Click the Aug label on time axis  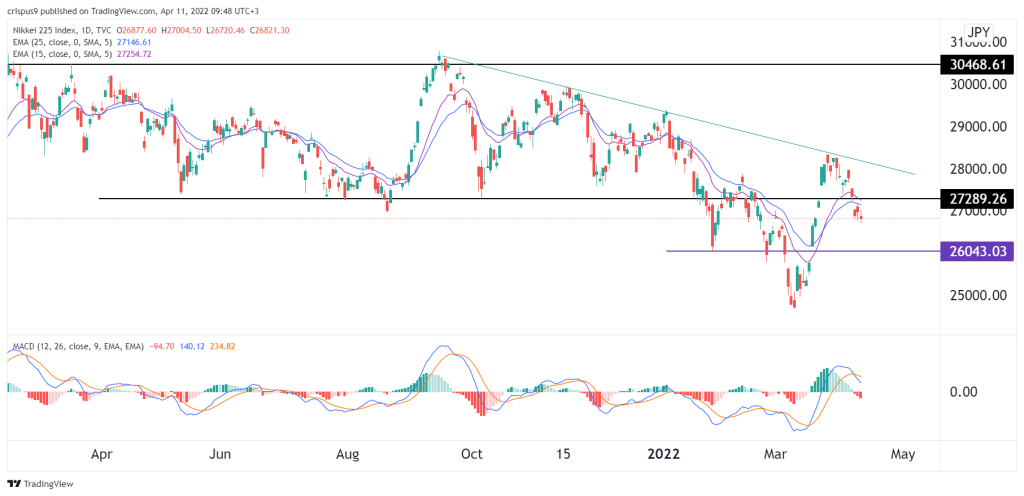click(x=349, y=454)
